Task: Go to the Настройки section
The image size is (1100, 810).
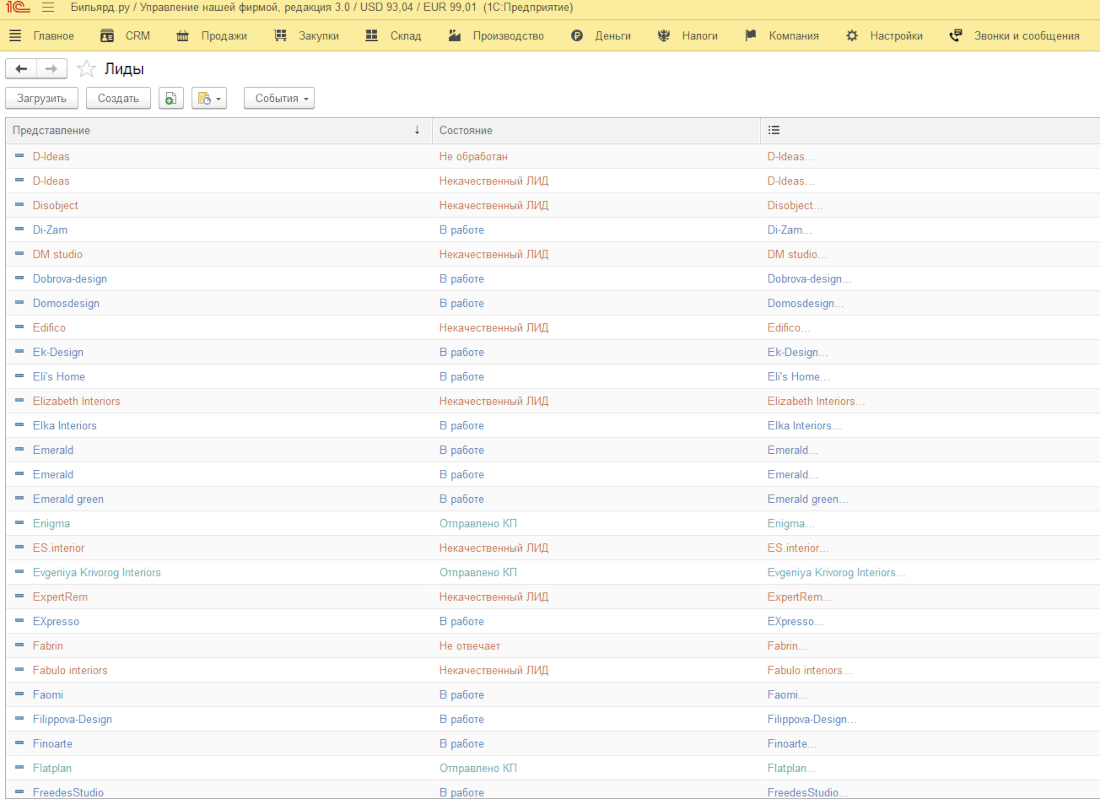Action: click(x=884, y=36)
